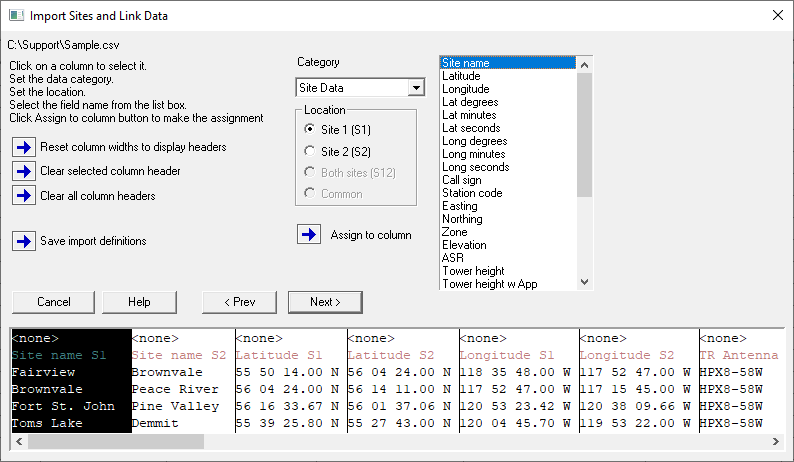Click the app icon in title bar
Image resolution: width=794 pixels, height=462 pixels.
15,16
